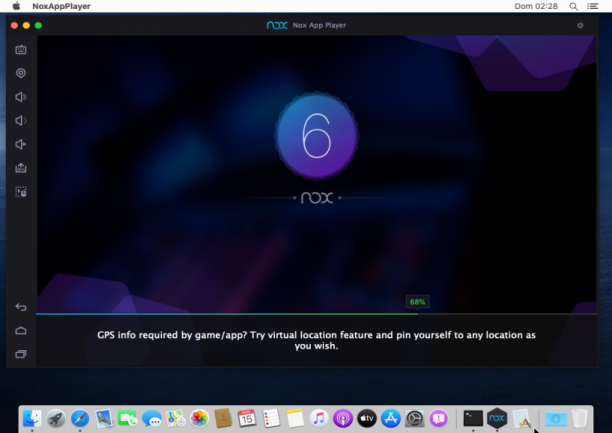Open Calendar from the Dock
This screenshot has height=433, width=612.
point(247,419)
